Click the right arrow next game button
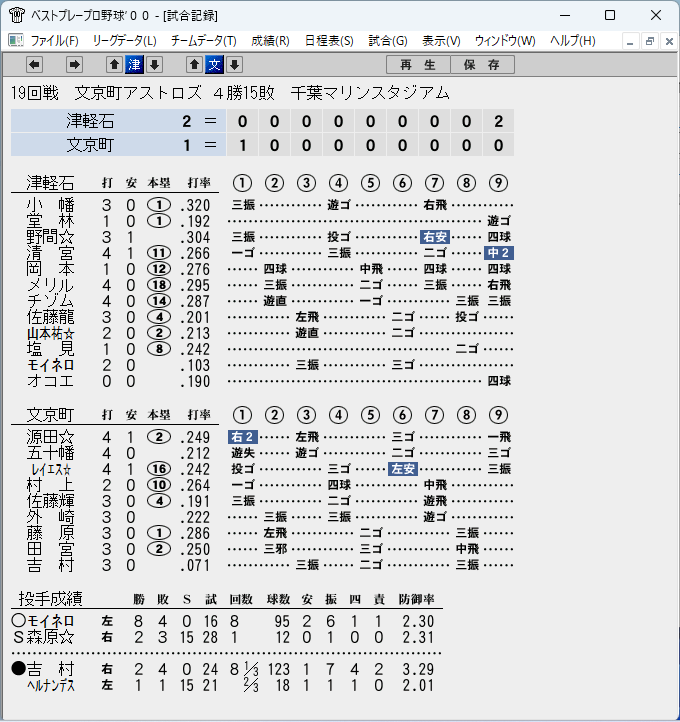 coord(74,65)
